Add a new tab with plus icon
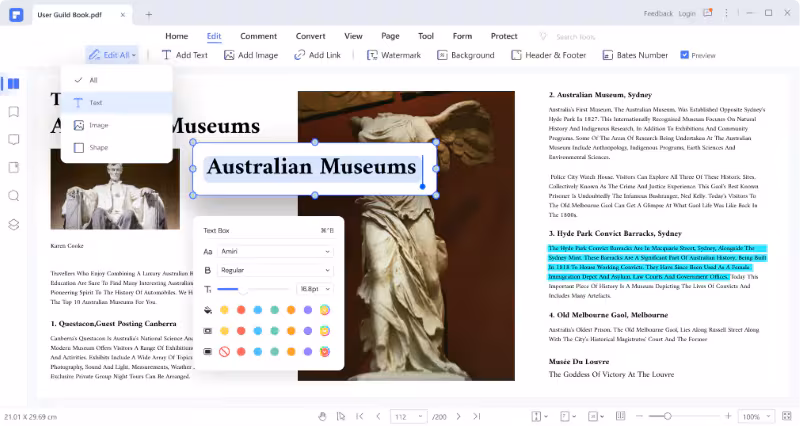Viewport: 800px width, 426px height. click(x=148, y=15)
